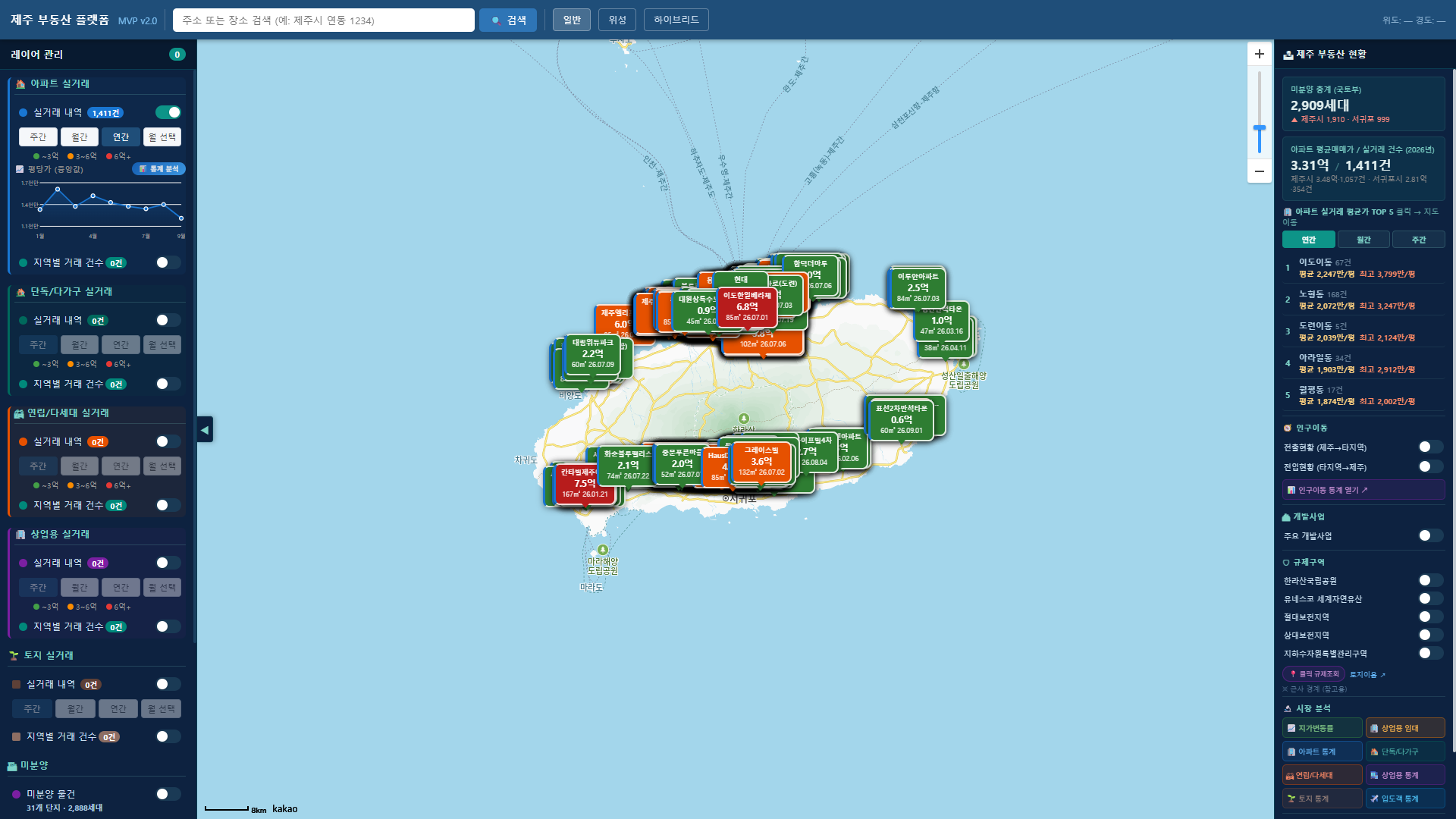This screenshot has width=1456, height=819.
Task: Click the apartment icon beside 아파트 실거래 heading
Action: (x=20, y=84)
